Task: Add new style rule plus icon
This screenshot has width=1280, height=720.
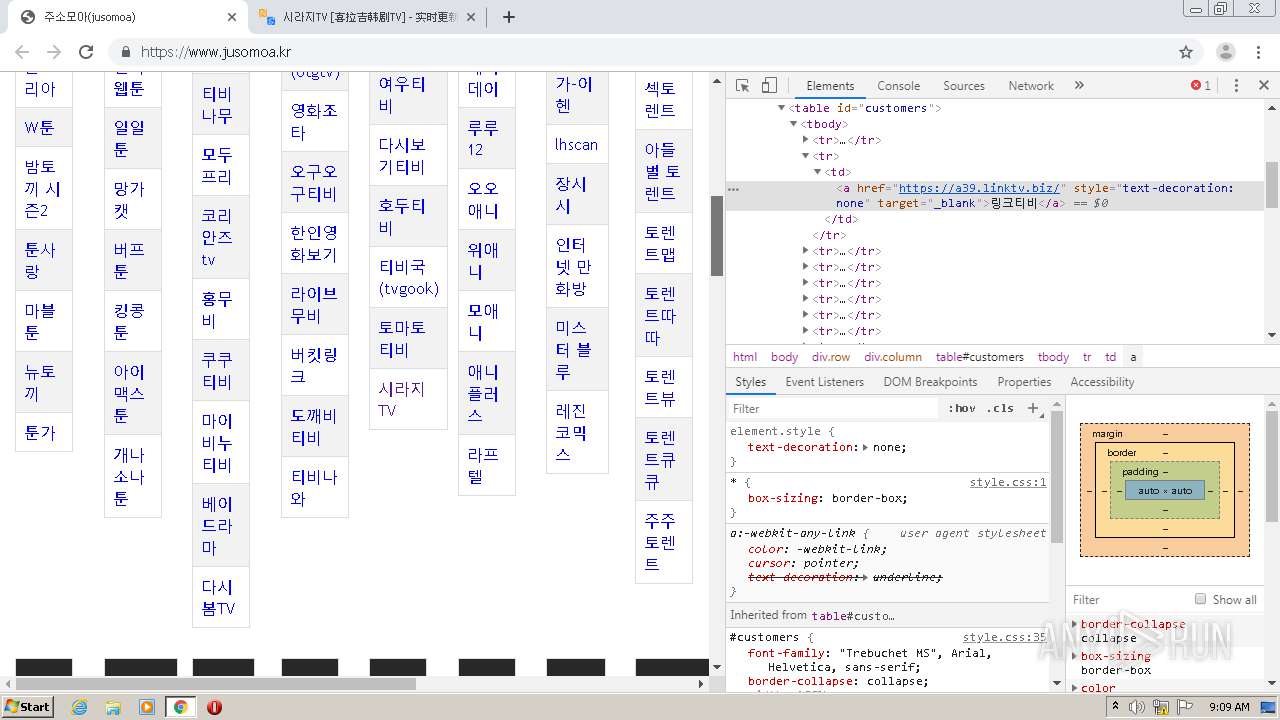Action: (x=1034, y=408)
